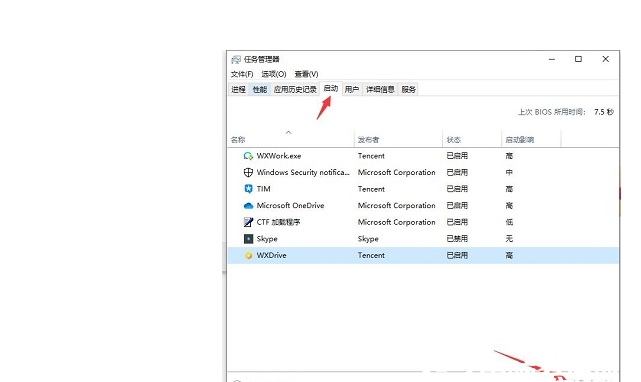The image size is (641, 382).
Task: Click the WXDrive app icon
Action: (248, 256)
